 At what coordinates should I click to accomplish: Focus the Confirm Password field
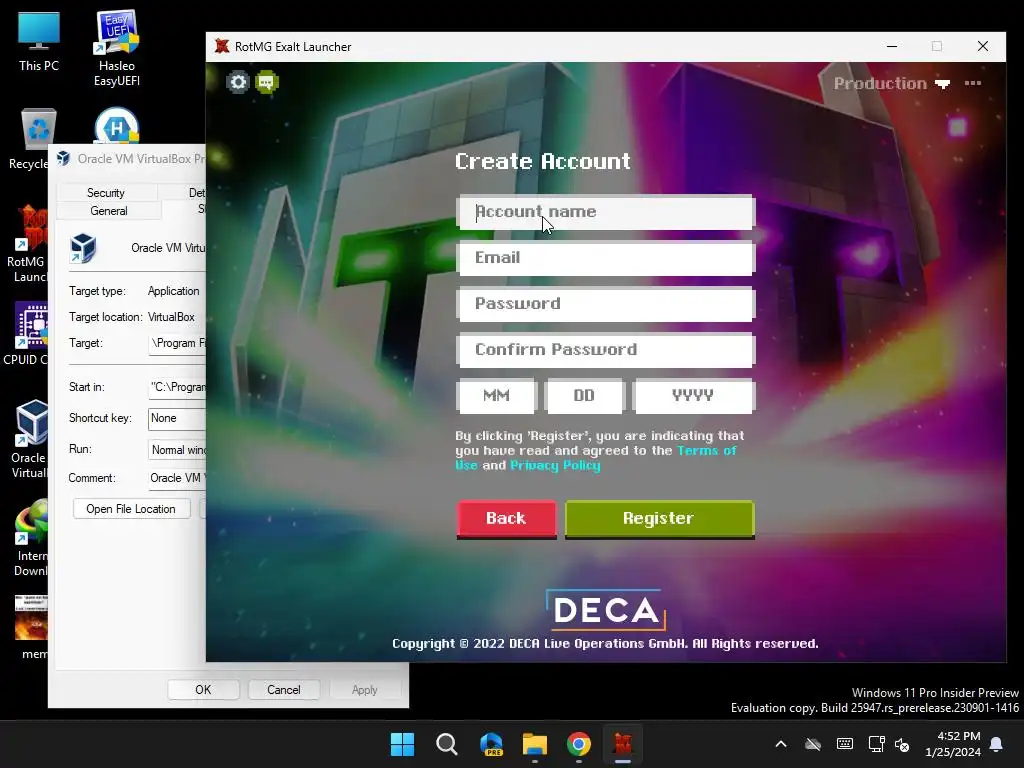click(x=606, y=350)
